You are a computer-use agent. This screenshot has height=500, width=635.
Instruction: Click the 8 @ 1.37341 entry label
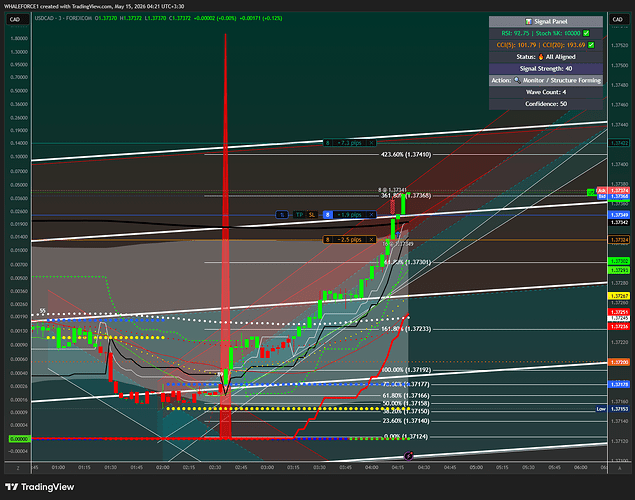[392, 190]
